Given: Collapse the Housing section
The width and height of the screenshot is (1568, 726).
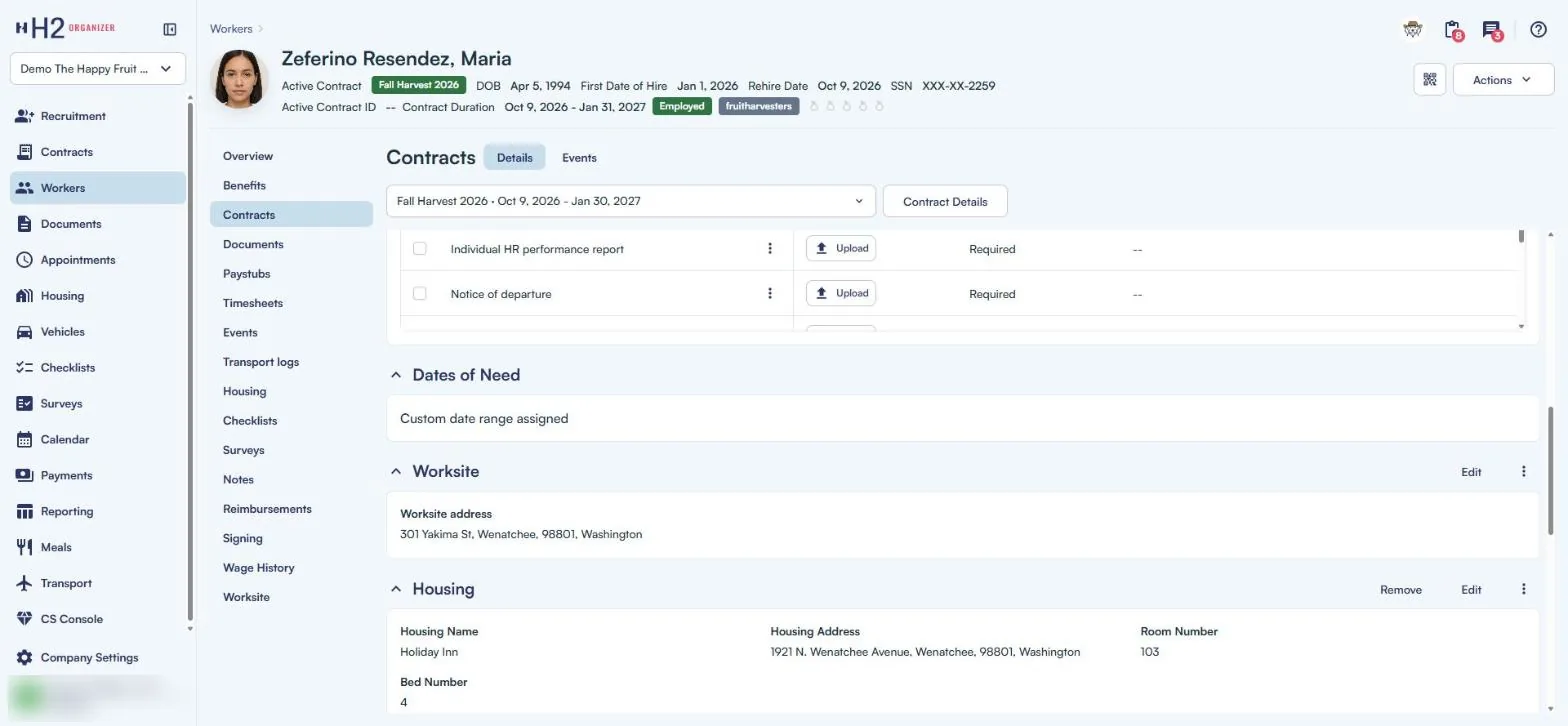Looking at the screenshot, I should point(396,589).
